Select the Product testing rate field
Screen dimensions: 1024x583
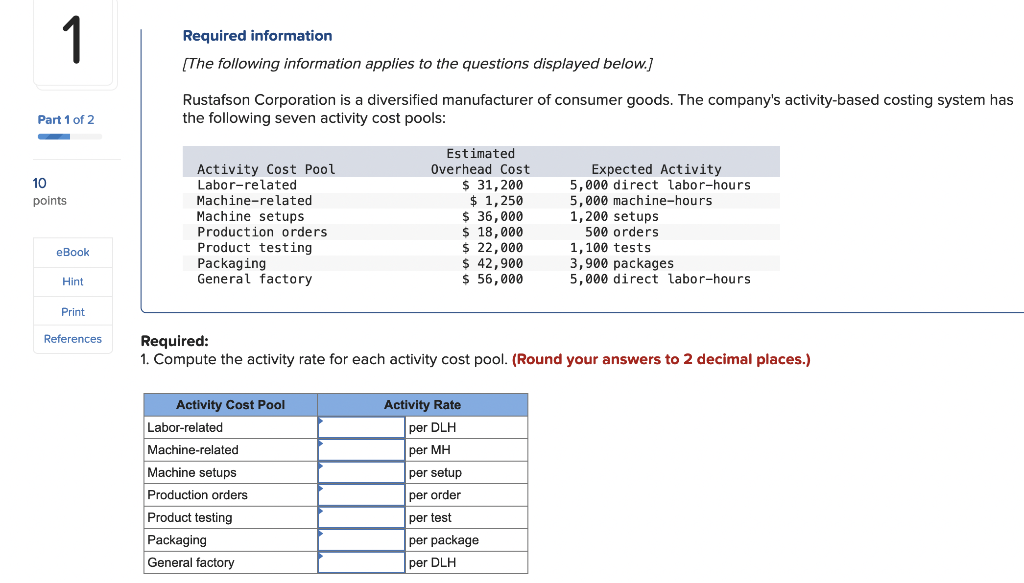[361, 518]
